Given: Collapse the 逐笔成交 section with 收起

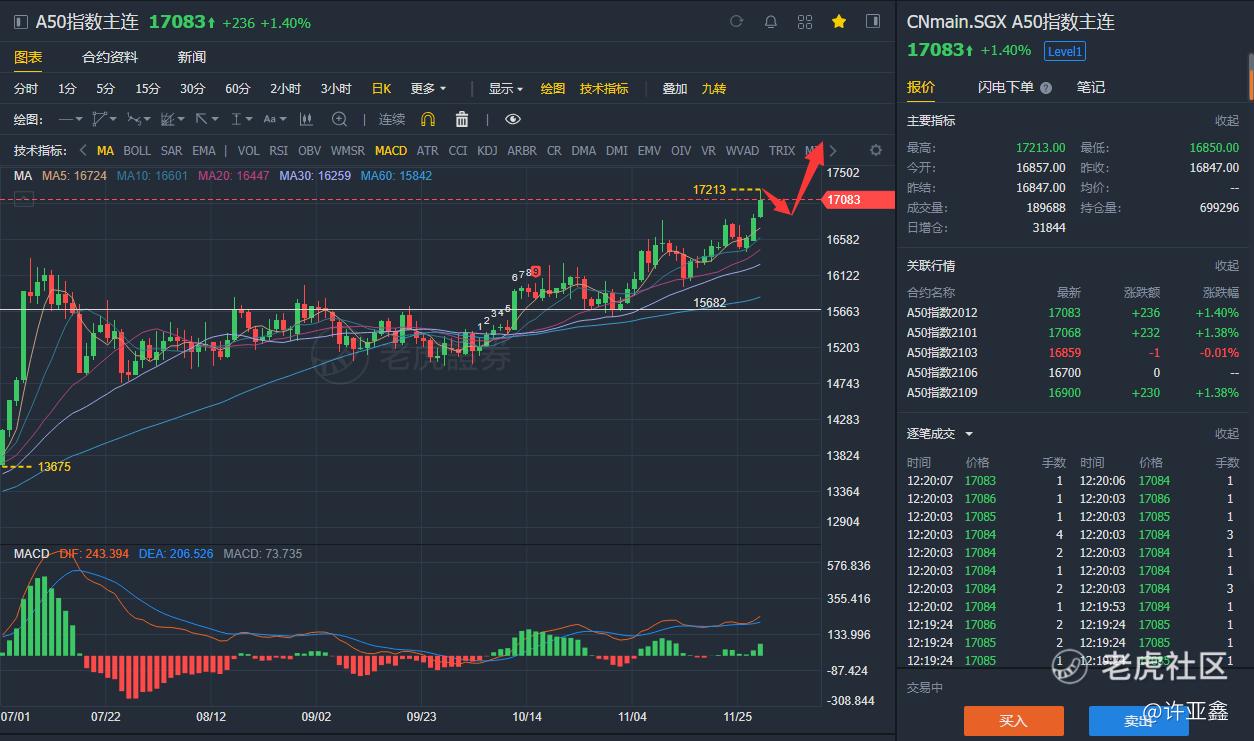Looking at the screenshot, I should pyautogui.click(x=1227, y=434).
